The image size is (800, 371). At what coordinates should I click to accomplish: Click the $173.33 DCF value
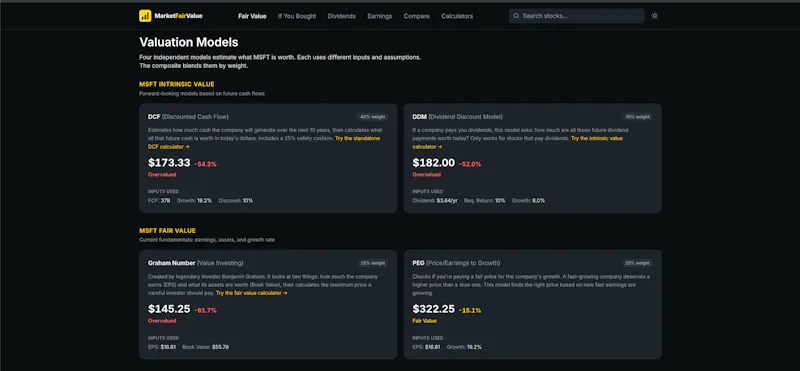(169, 163)
